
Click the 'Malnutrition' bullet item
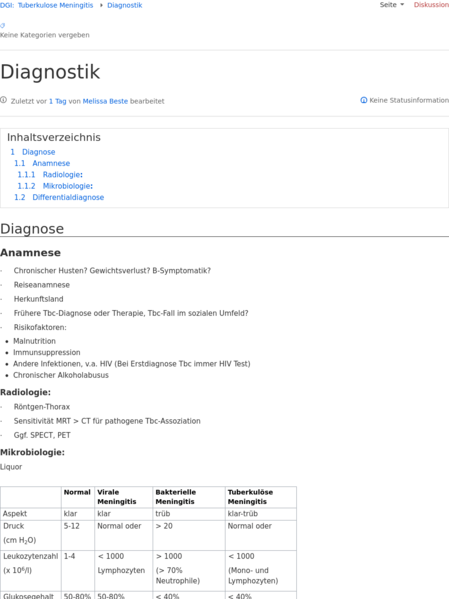34,341
